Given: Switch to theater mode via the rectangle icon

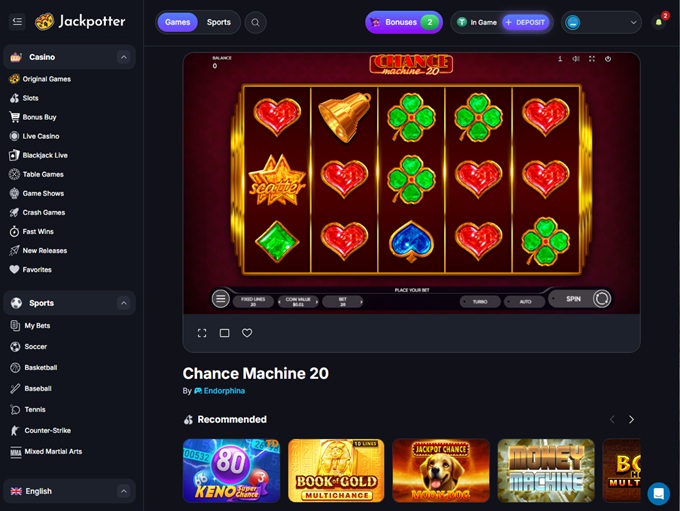Looking at the screenshot, I should [x=225, y=333].
